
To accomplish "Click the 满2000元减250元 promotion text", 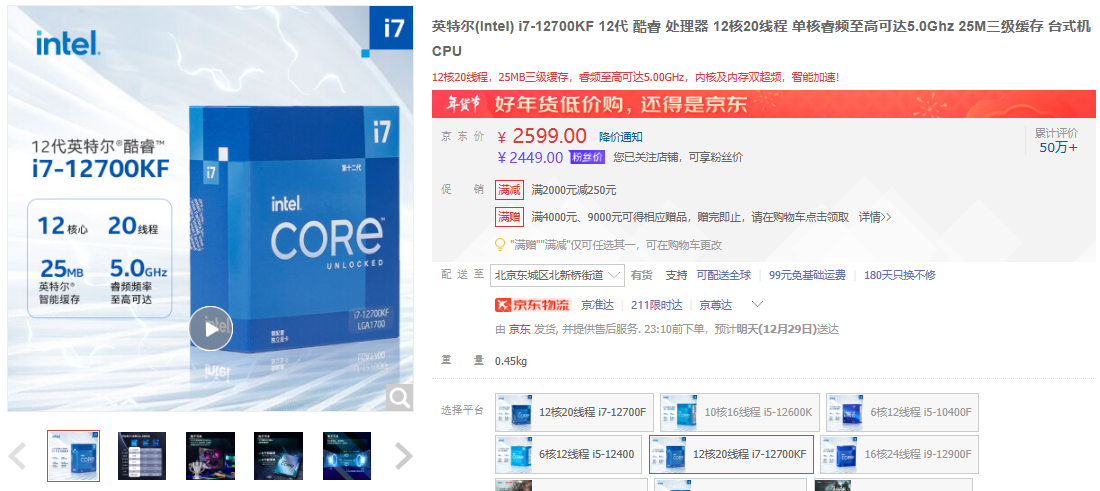I will [574, 190].
